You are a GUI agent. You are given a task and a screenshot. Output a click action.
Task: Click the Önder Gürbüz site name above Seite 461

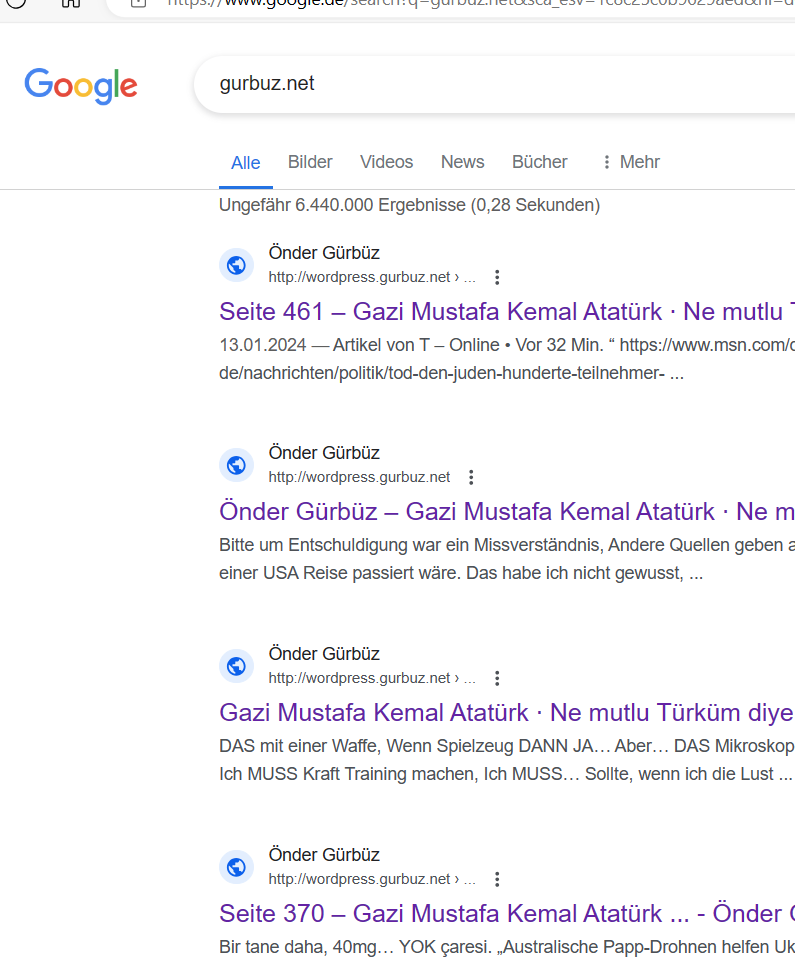pyautogui.click(x=324, y=253)
